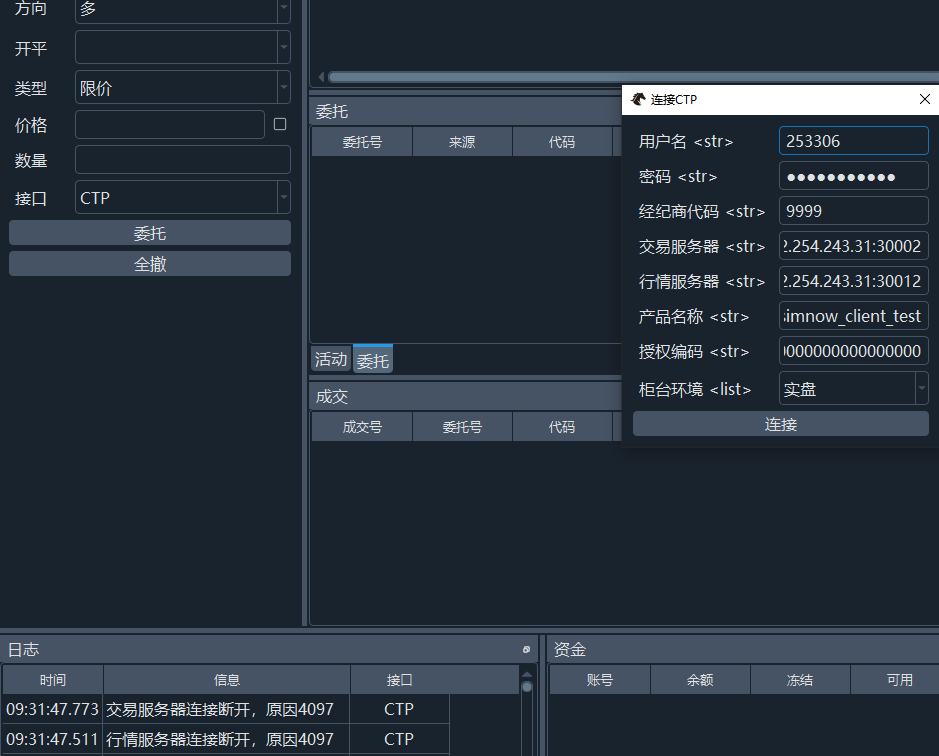Click the 委托 button under the 接口 field
The height and width of the screenshot is (756, 939).
pyautogui.click(x=150, y=233)
